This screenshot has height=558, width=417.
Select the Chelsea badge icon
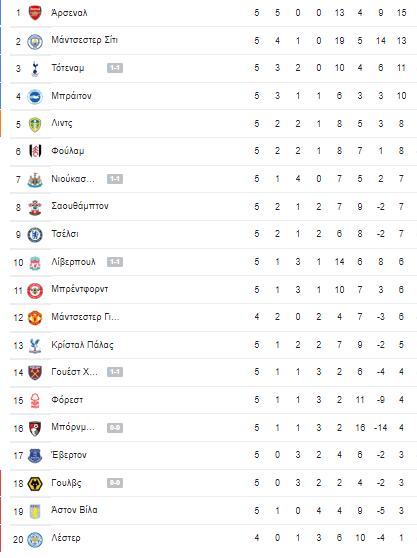35,235
